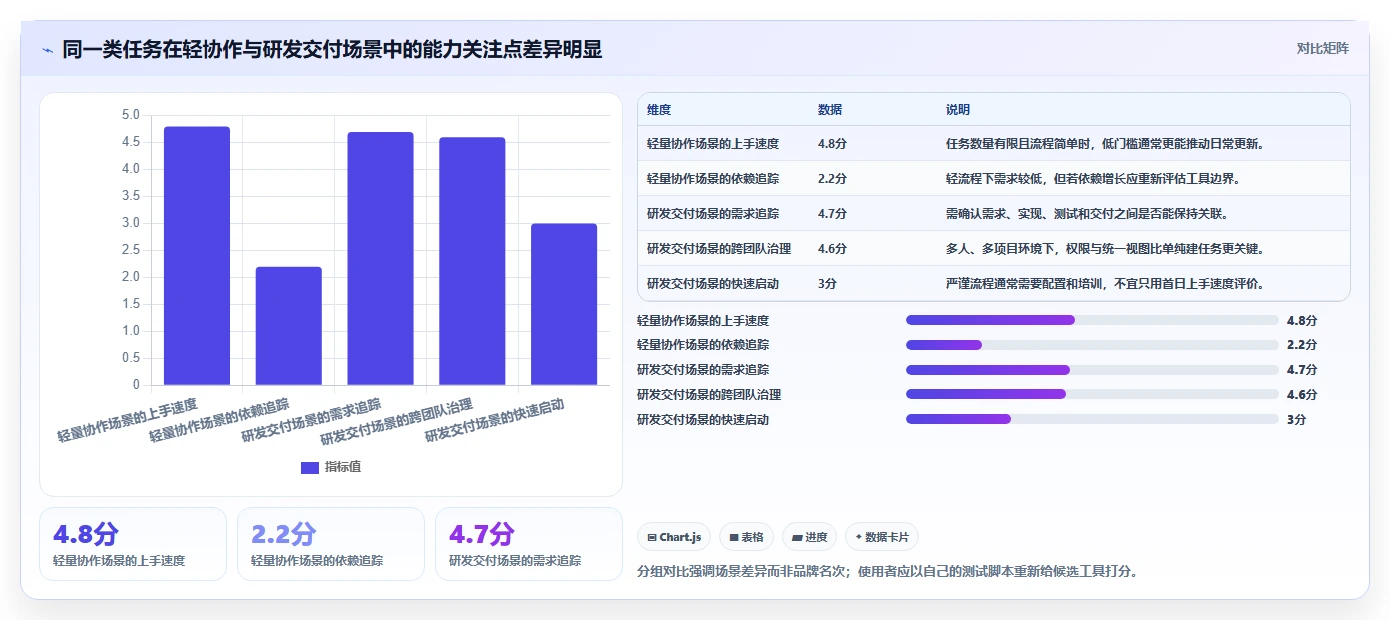The height and width of the screenshot is (620, 1390).
Task: Click the 快速启动 chart bar at 3.0
Action: click(564, 304)
